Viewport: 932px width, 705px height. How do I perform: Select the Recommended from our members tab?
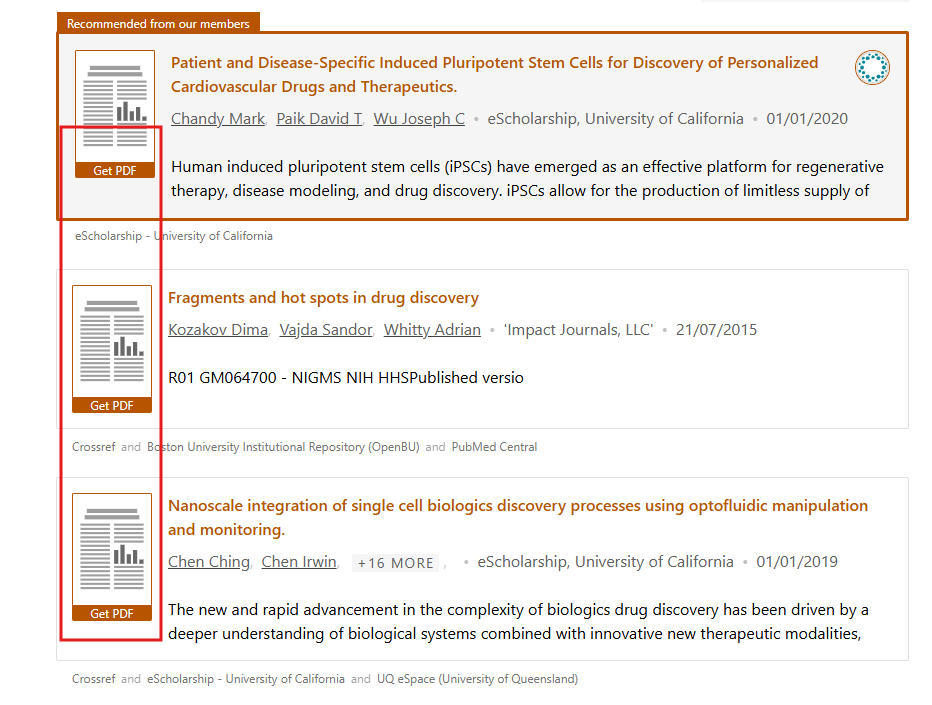[159, 22]
